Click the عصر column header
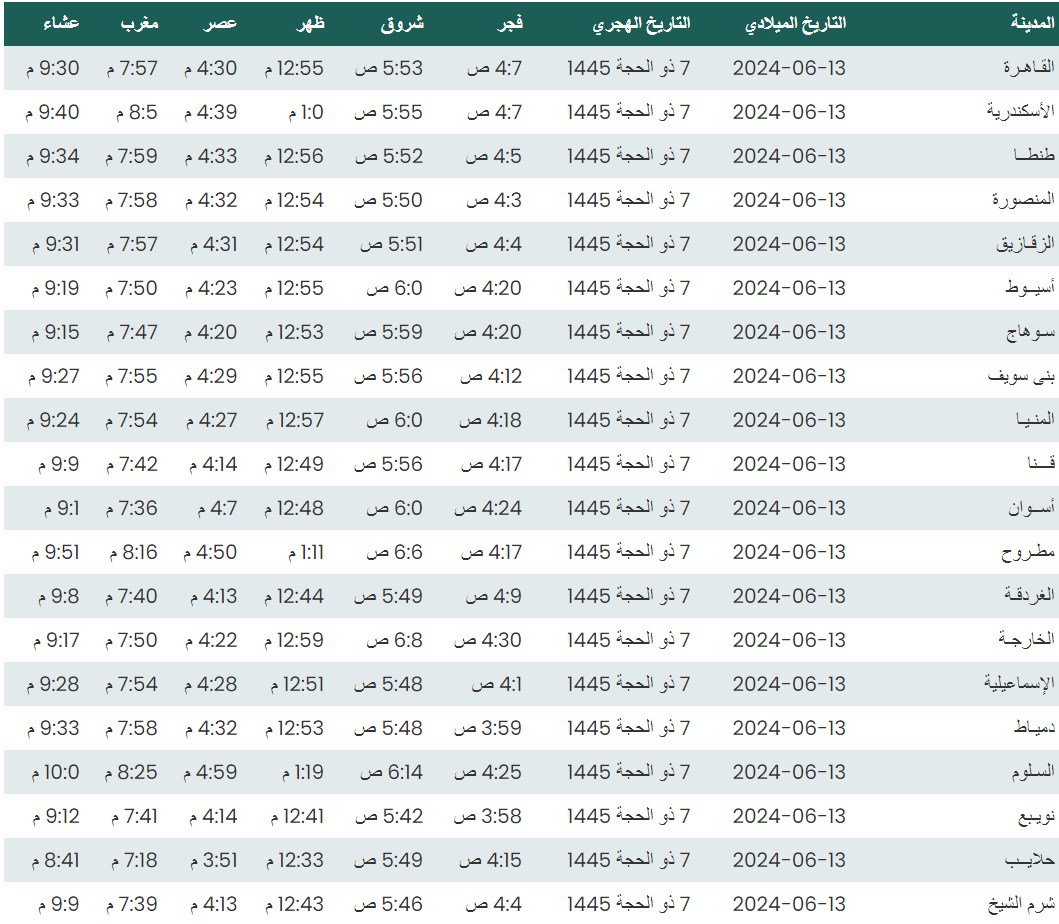Image resolution: width=1059 pixels, height=924 pixels. 222,23
